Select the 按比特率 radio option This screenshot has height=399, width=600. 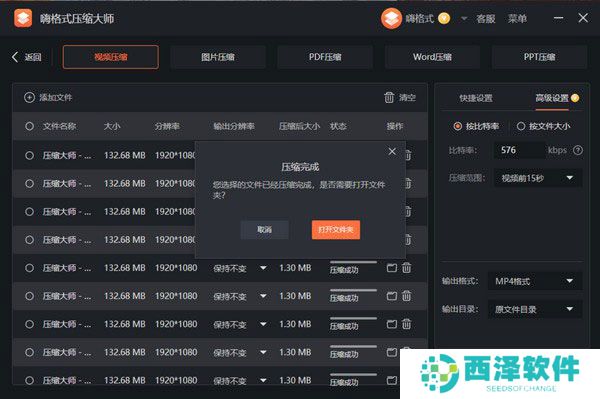click(457, 126)
